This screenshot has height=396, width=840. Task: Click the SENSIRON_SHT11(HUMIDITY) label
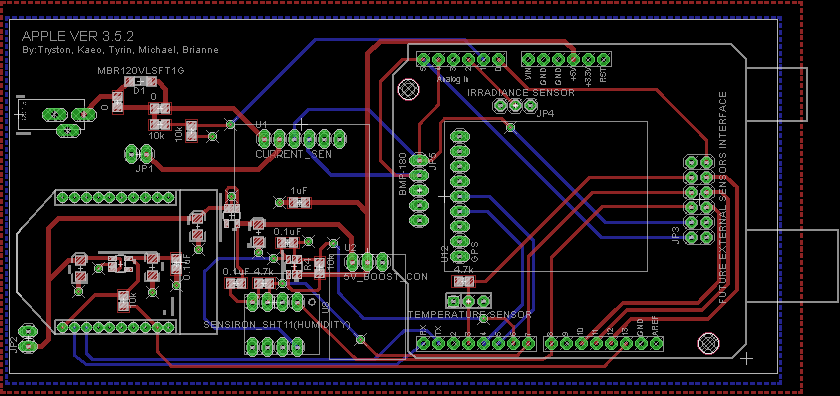[x=276, y=325]
